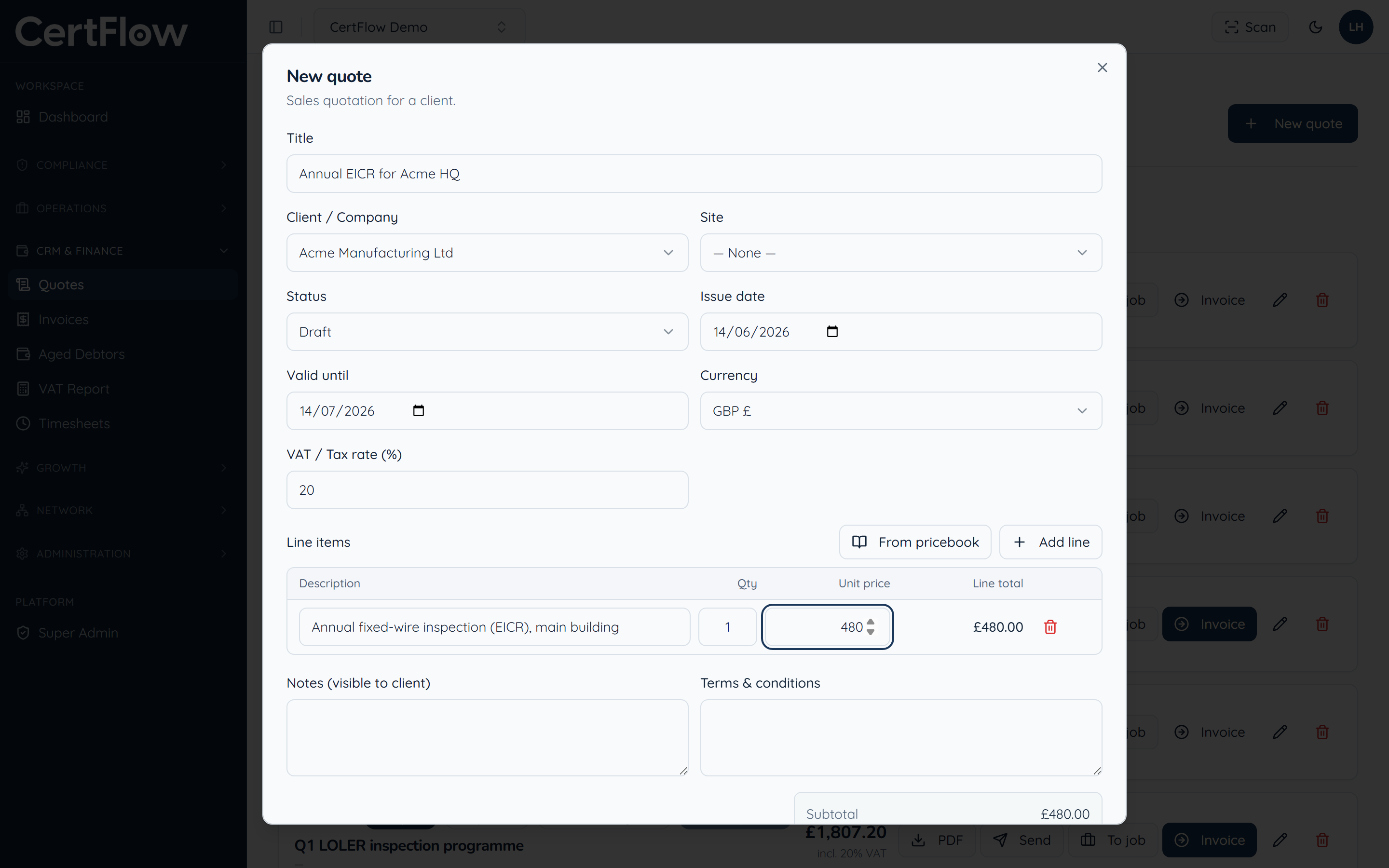This screenshot has height=868, width=1389.
Task: Click the Timesheets clock icon in the sidebar
Action: point(23,424)
